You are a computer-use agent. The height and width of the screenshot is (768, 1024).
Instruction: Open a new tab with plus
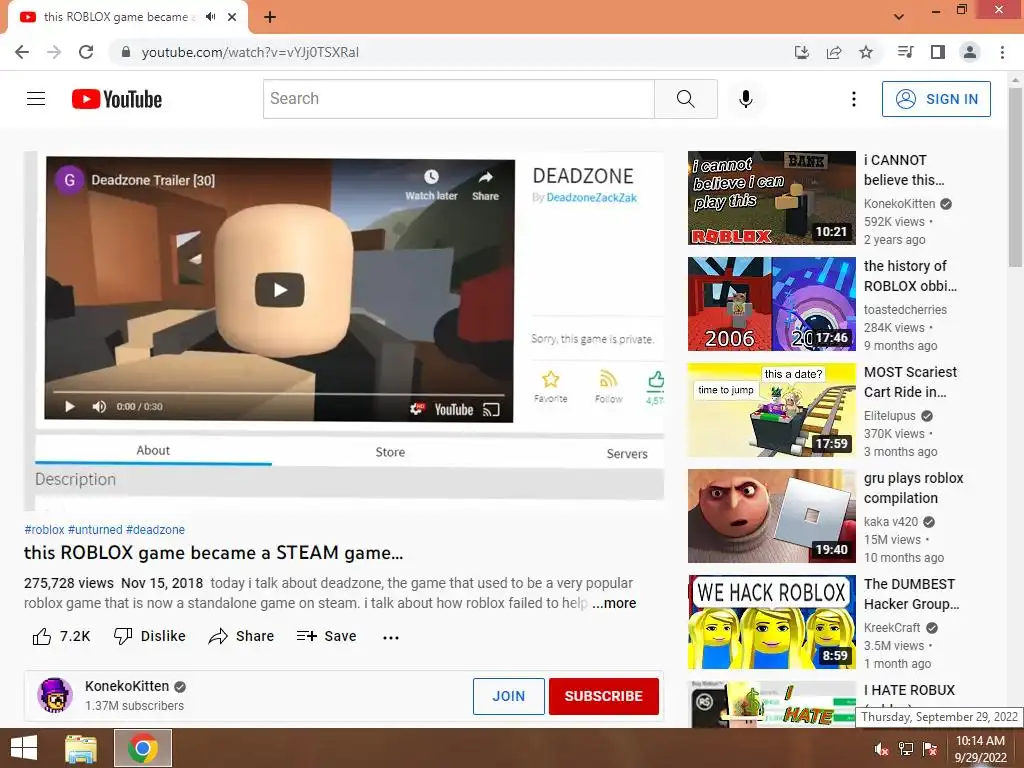270,17
